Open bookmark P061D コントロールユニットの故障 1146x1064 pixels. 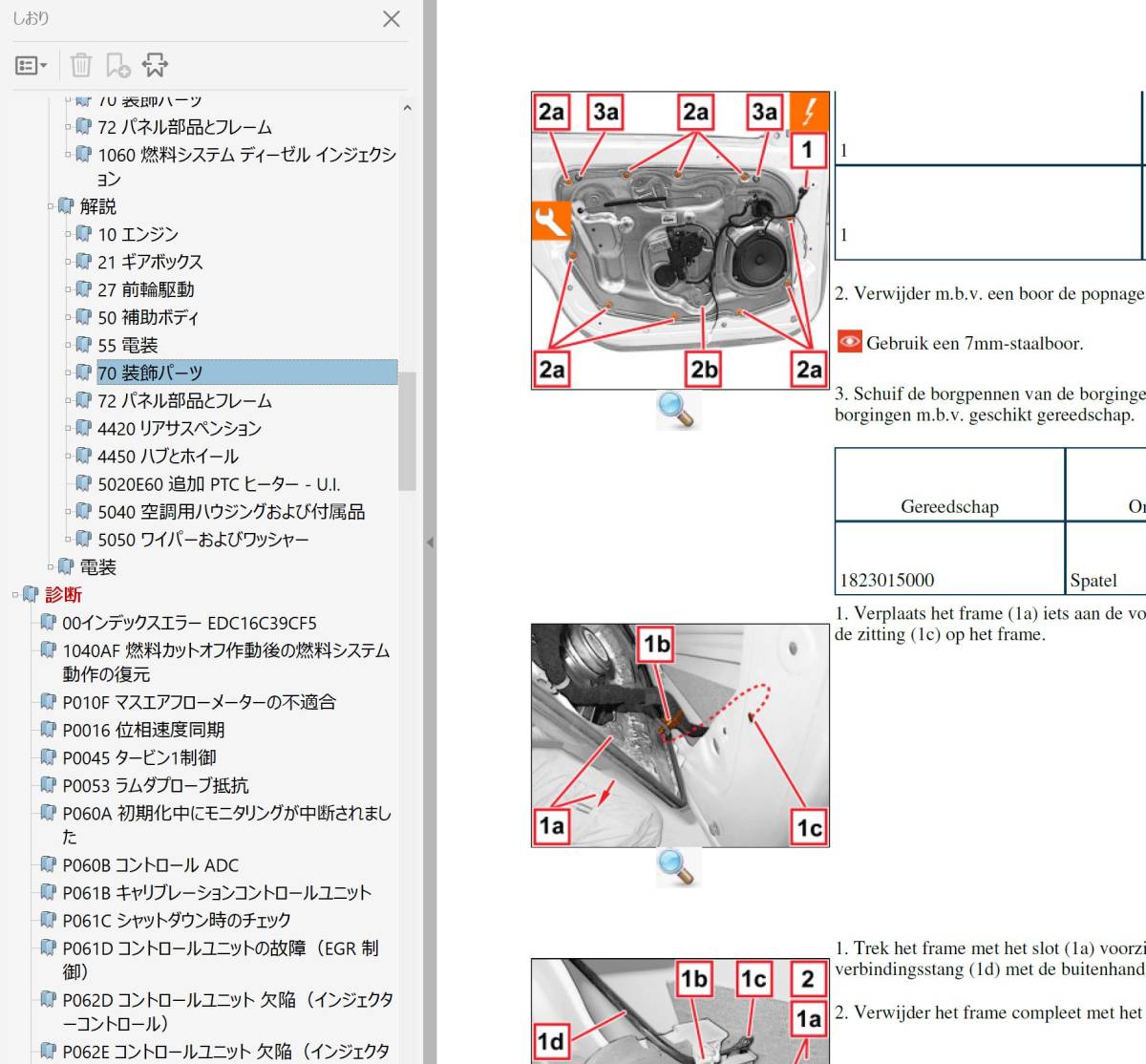[221, 960]
